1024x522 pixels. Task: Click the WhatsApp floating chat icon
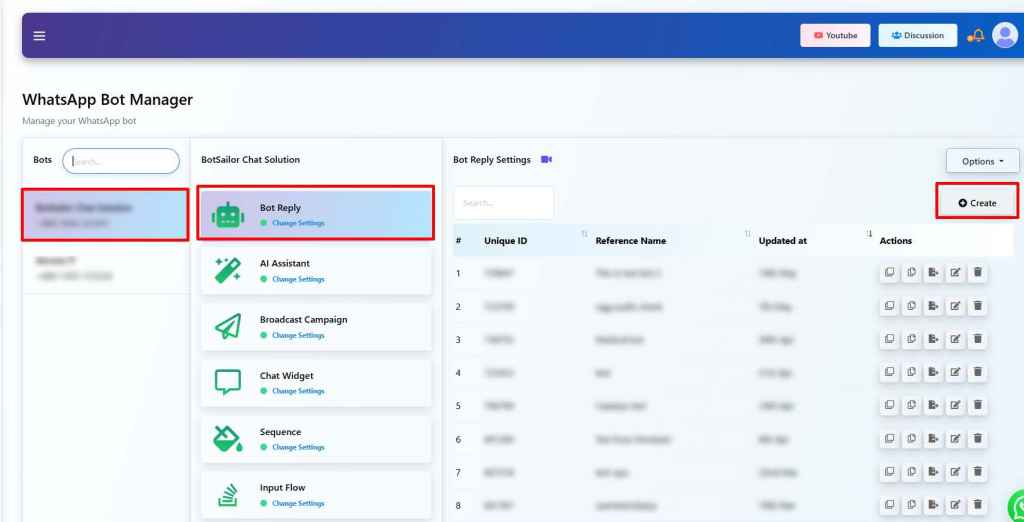(x=1014, y=506)
